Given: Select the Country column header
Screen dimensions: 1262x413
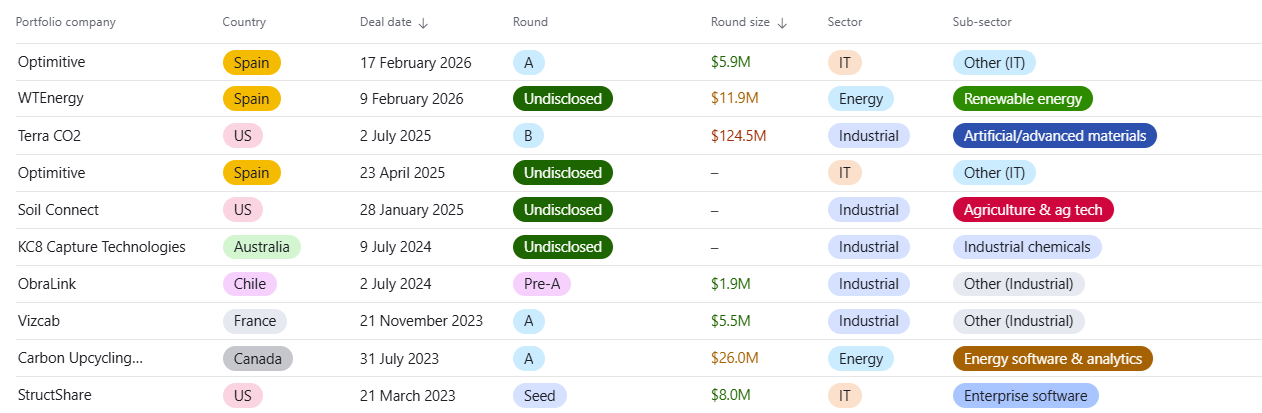Looking at the screenshot, I should coord(244,22).
